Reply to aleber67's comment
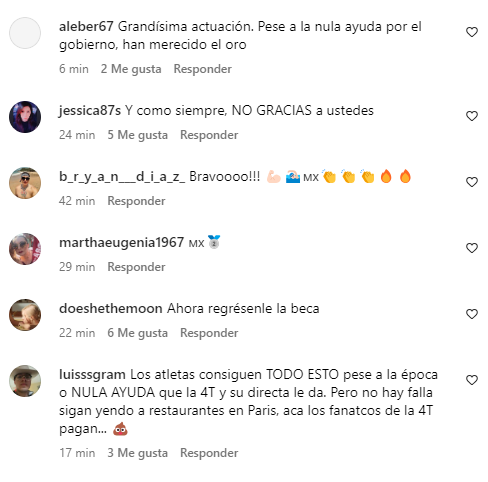Viewport: 488px width, 482px height. [x=203, y=69]
